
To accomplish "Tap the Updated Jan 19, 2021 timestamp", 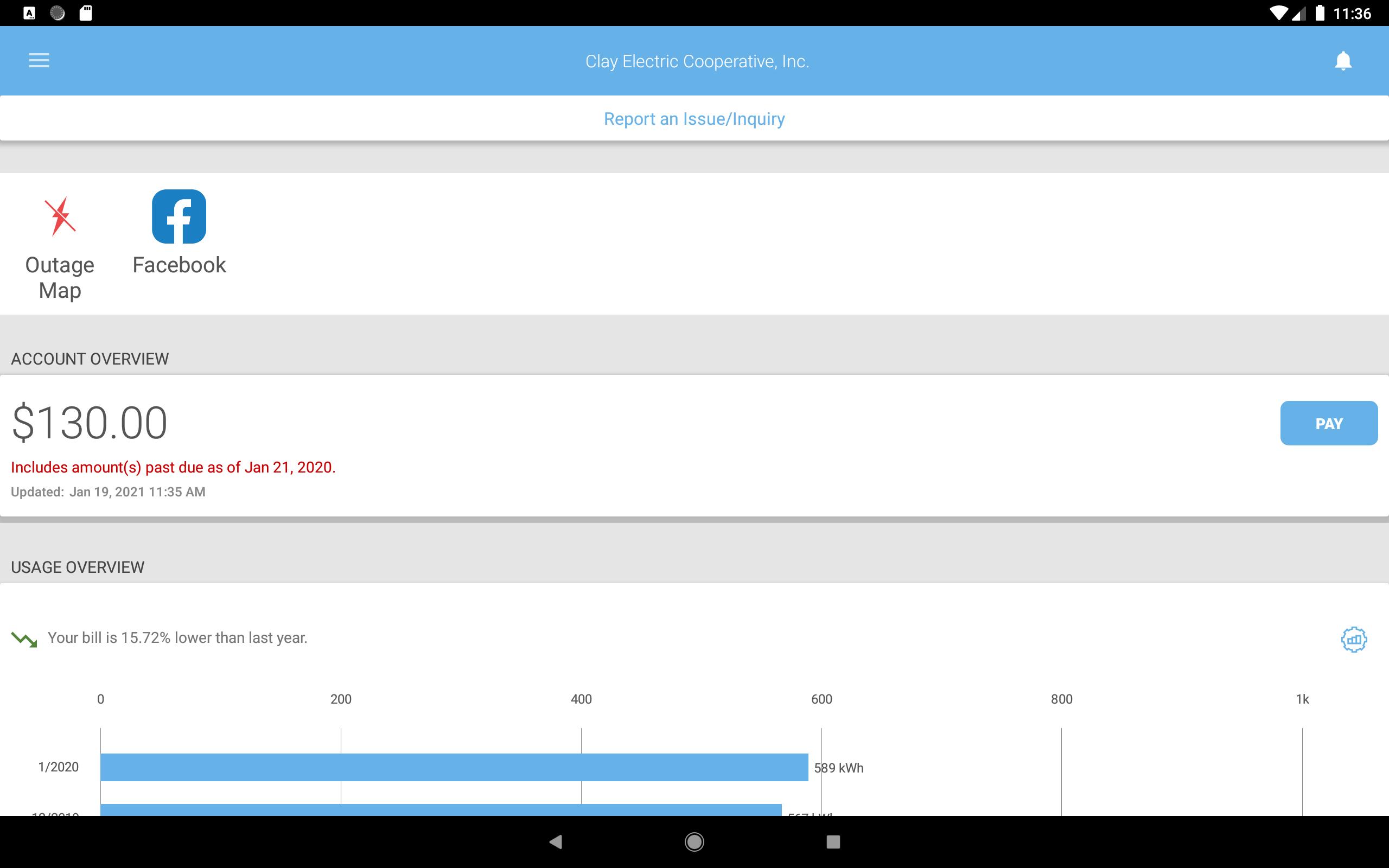I will 108,492.
